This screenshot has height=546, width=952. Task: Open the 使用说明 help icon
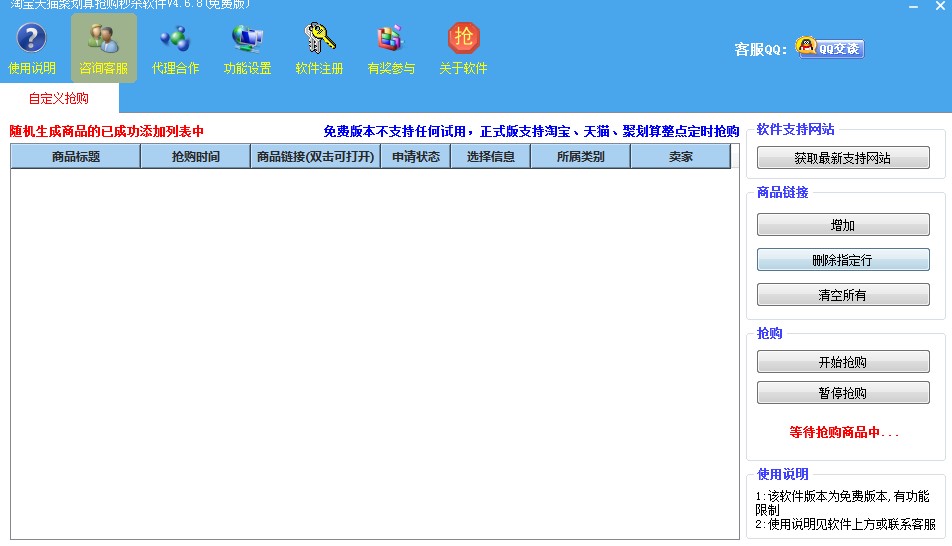(x=32, y=49)
